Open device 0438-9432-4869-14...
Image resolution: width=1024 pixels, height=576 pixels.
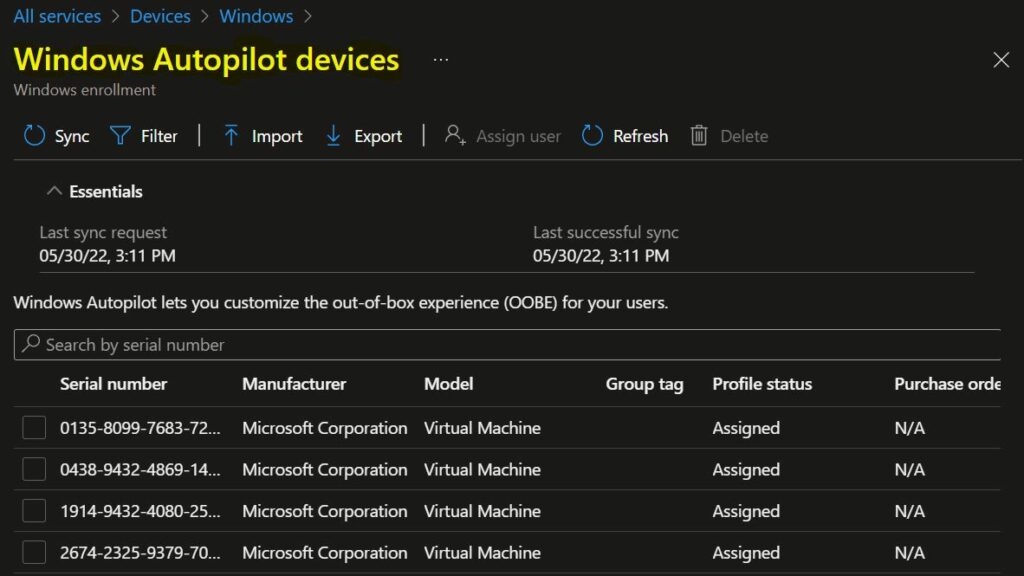pyautogui.click(x=140, y=469)
